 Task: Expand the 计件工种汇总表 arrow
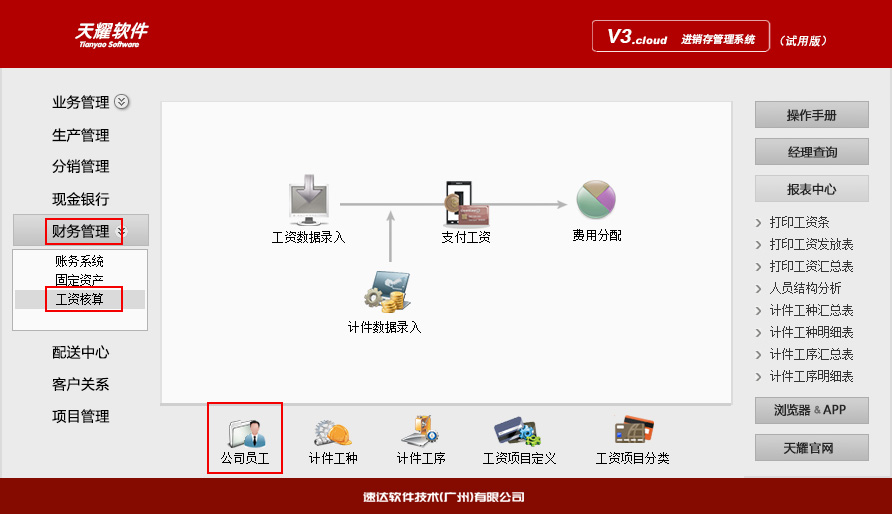[758, 311]
